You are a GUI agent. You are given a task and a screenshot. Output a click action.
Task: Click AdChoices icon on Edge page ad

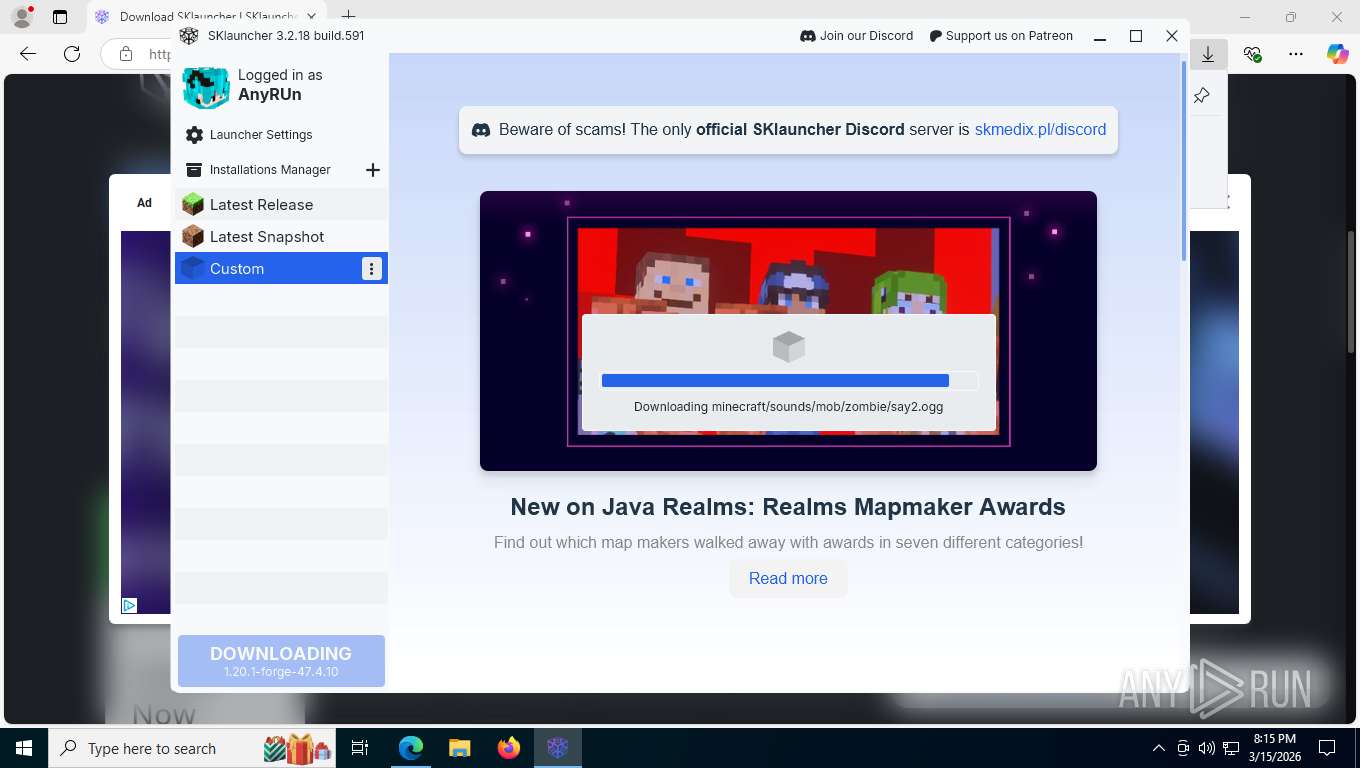click(129, 605)
